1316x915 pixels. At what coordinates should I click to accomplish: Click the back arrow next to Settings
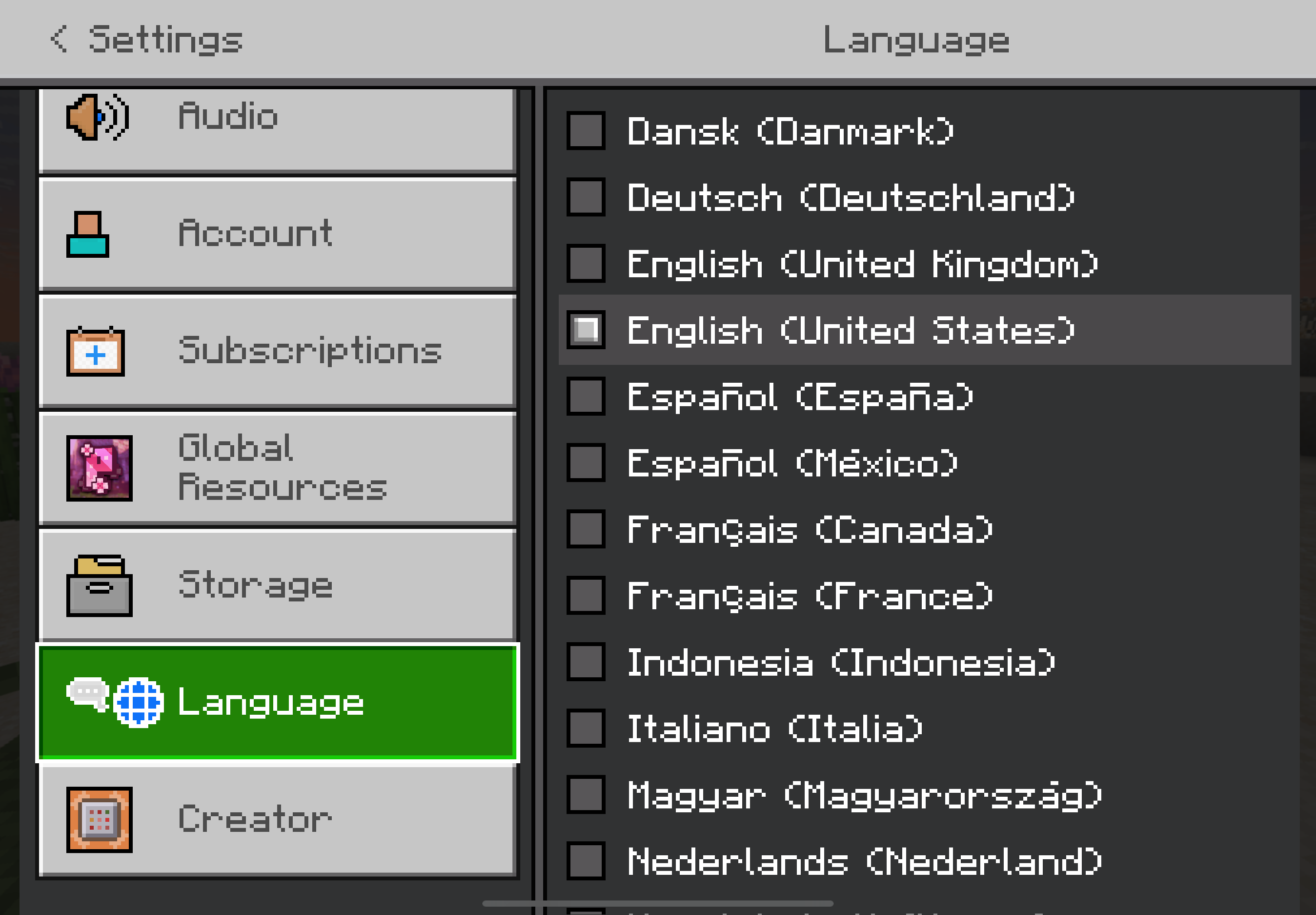click(x=59, y=39)
